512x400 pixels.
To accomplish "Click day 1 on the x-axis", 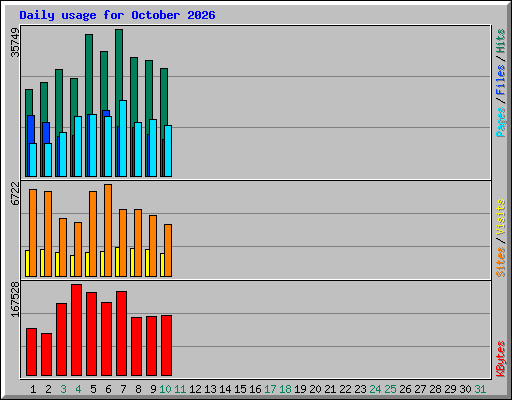I will pyautogui.click(x=33, y=389).
